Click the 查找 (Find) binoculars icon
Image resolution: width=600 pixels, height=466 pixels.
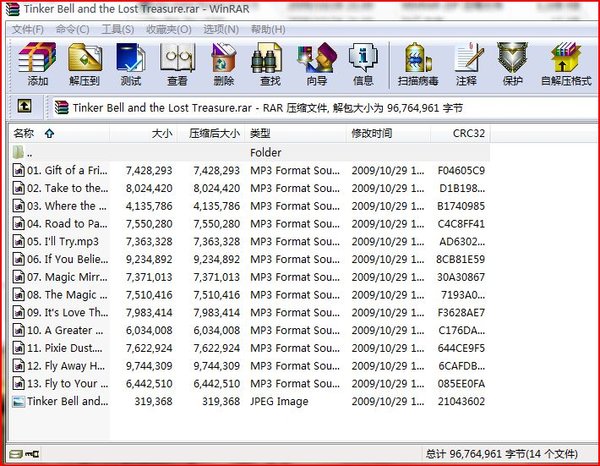[267, 57]
